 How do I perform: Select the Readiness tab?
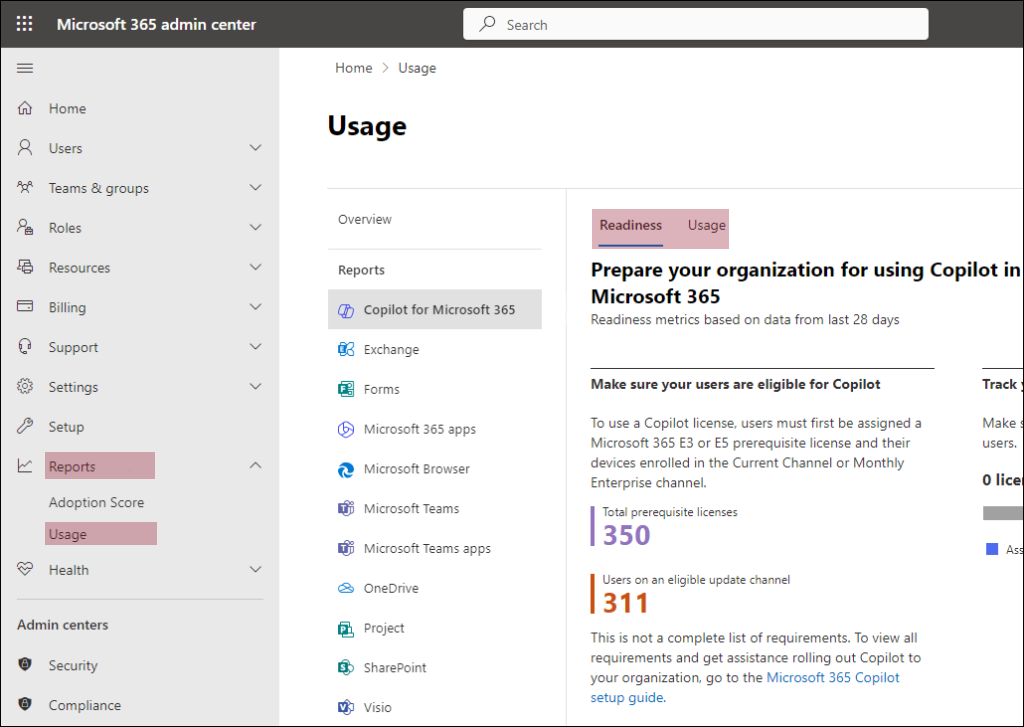tap(629, 226)
